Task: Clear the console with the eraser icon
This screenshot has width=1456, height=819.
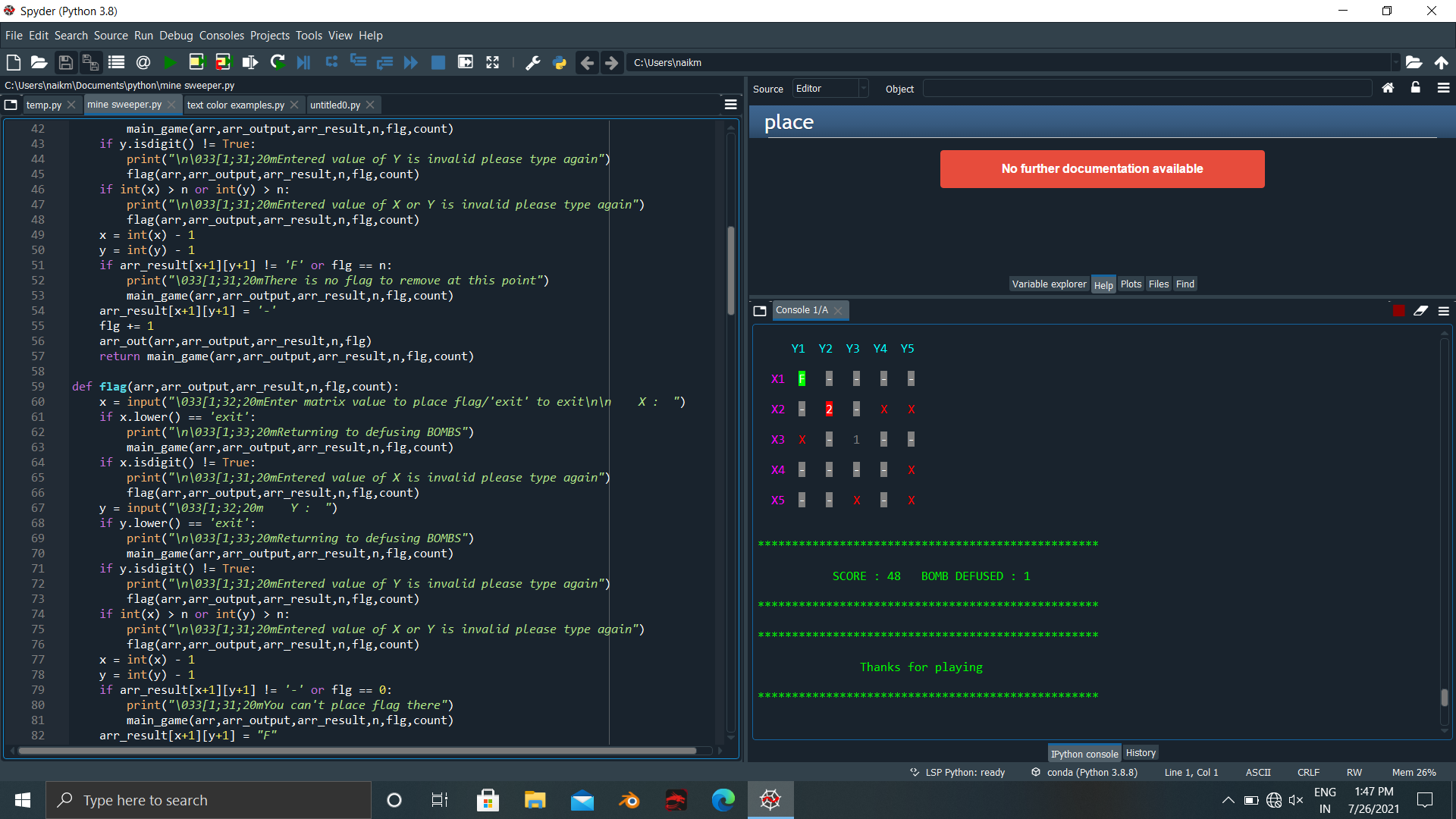Action: click(1420, 310)
